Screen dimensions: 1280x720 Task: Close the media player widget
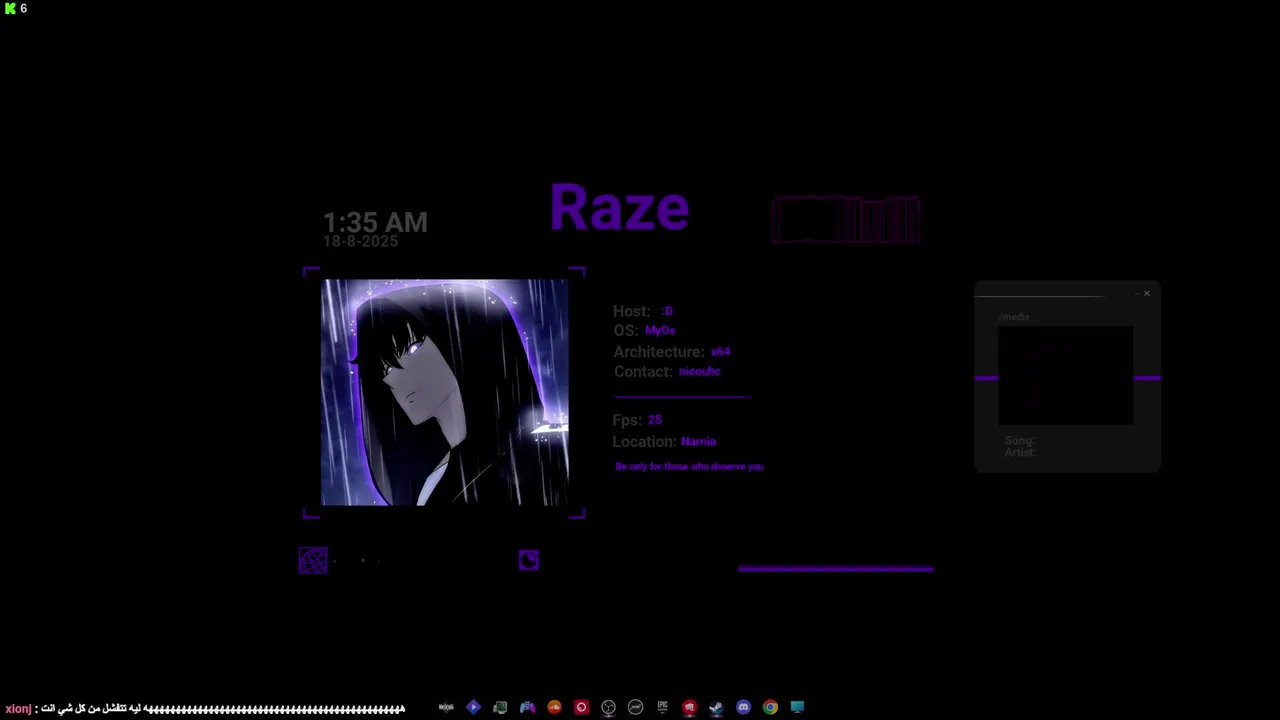pos(1146,293)
